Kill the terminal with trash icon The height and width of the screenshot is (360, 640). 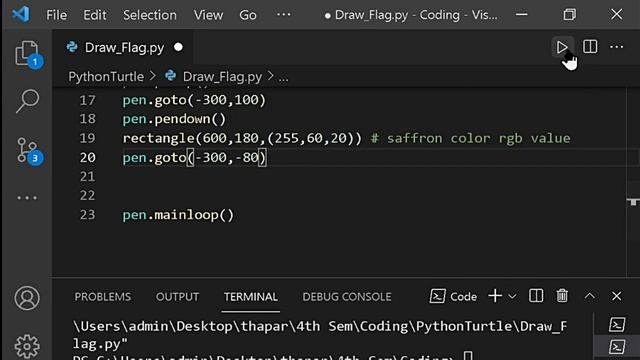562,296
